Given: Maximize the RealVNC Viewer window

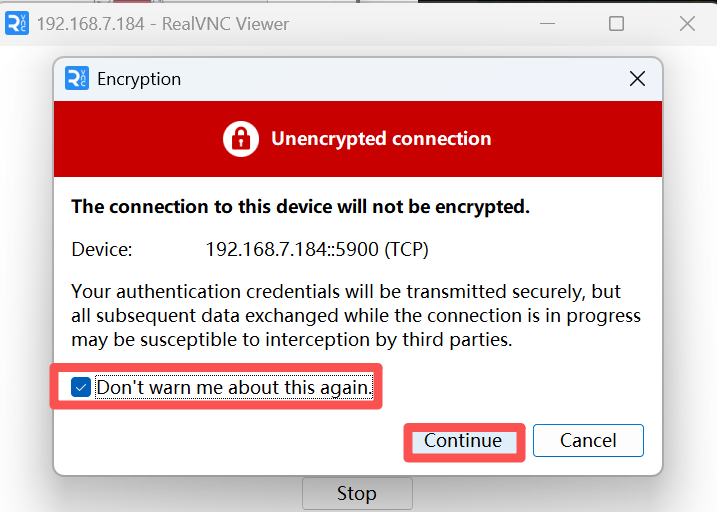Looking at the screenshot, I should click(616, 24).
